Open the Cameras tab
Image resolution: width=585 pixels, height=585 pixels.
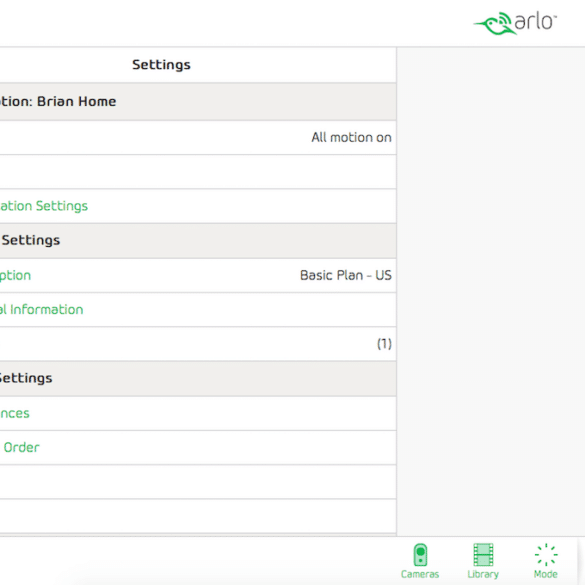(x=420, y=561)
